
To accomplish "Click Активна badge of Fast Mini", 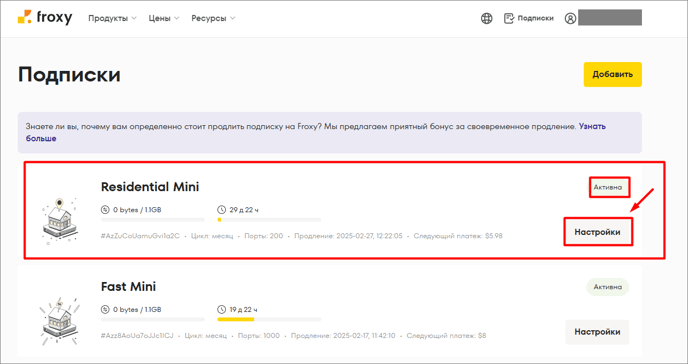I will point(608,287).
